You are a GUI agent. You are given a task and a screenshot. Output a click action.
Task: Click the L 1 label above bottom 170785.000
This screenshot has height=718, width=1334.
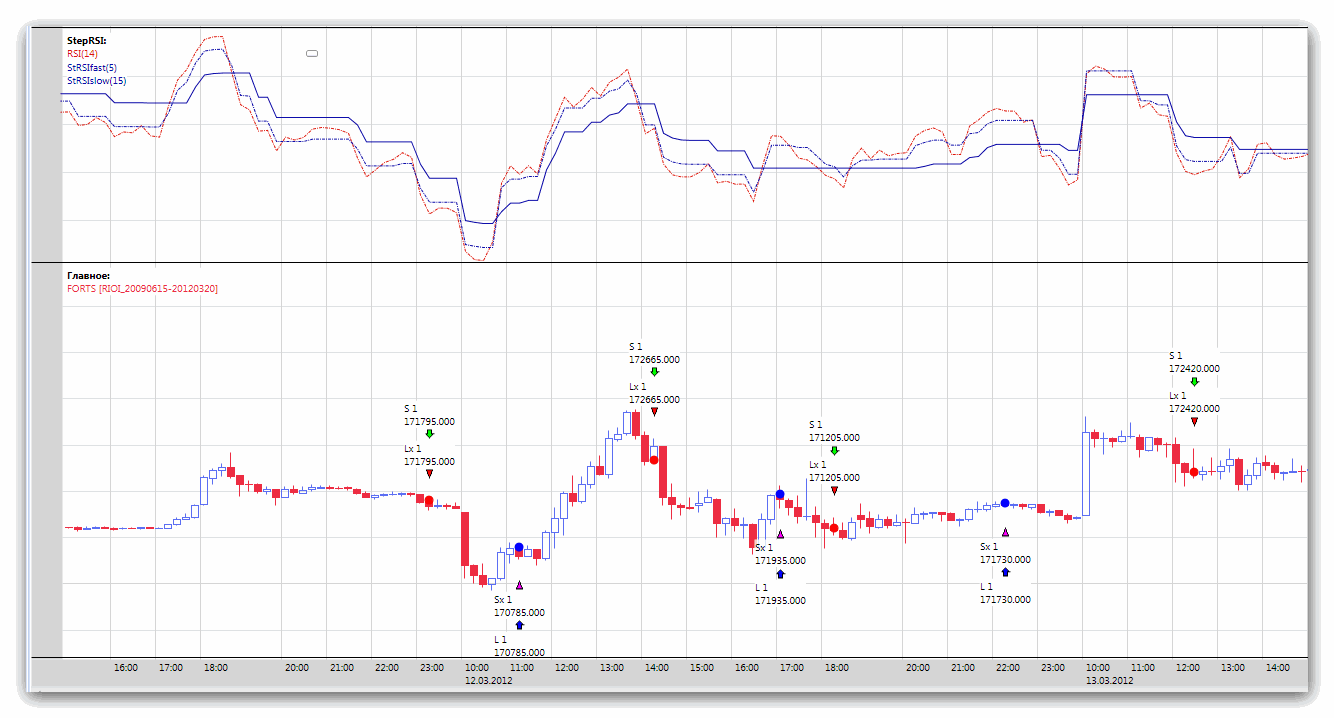501,640
